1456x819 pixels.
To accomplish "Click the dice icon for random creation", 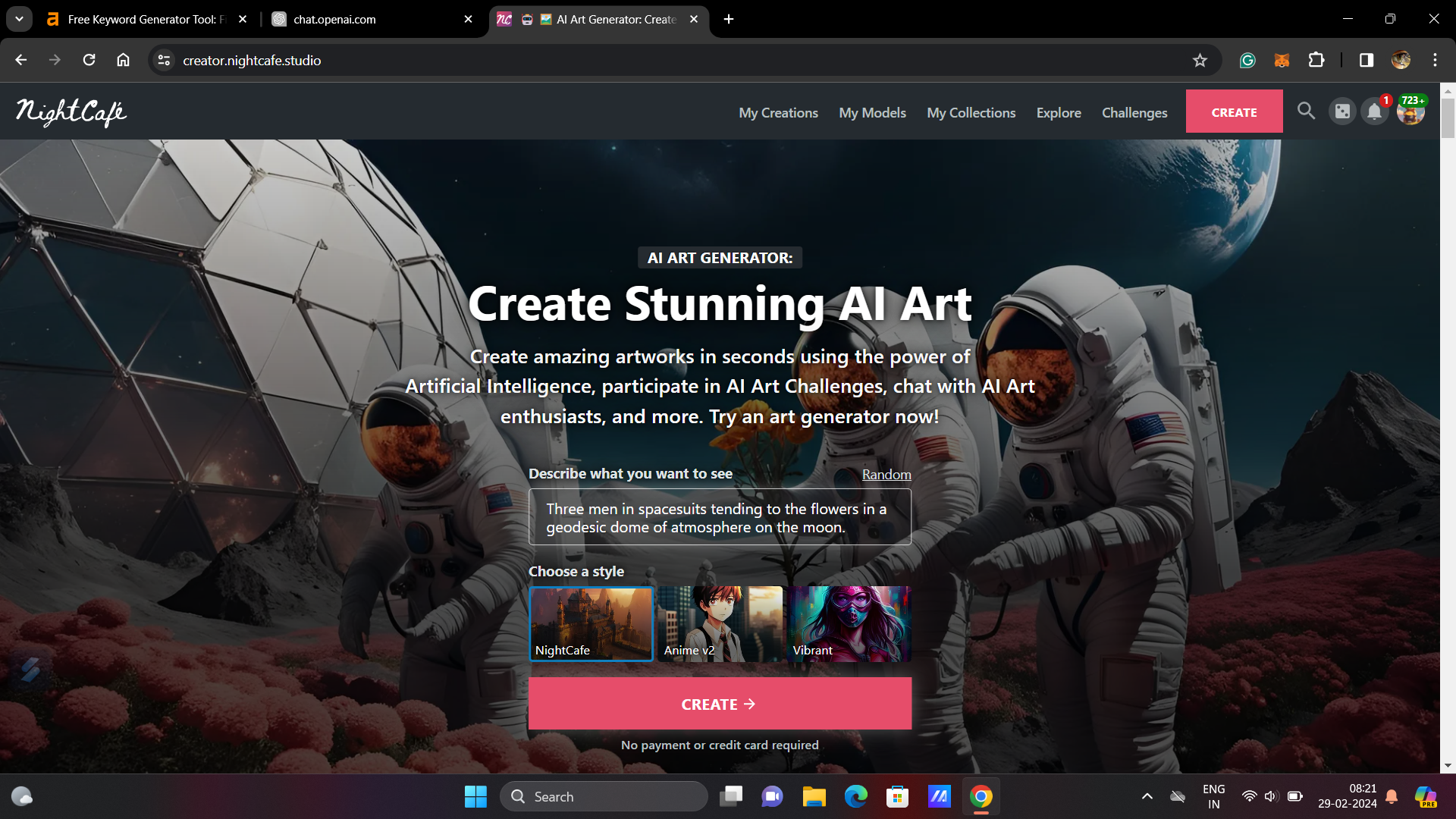I will (x=1341, y=111).
